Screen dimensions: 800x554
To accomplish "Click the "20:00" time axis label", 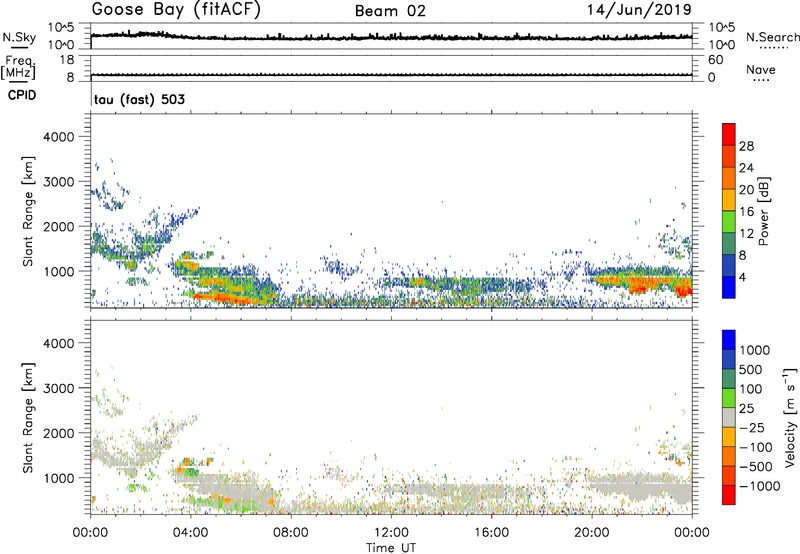I will click(x=591, y=533).
